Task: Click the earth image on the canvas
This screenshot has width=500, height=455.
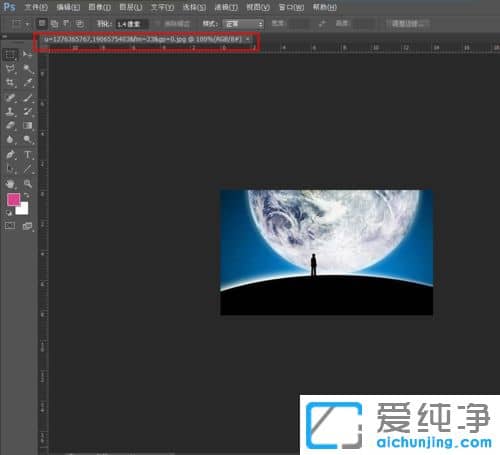Action: tap(327, 252)
